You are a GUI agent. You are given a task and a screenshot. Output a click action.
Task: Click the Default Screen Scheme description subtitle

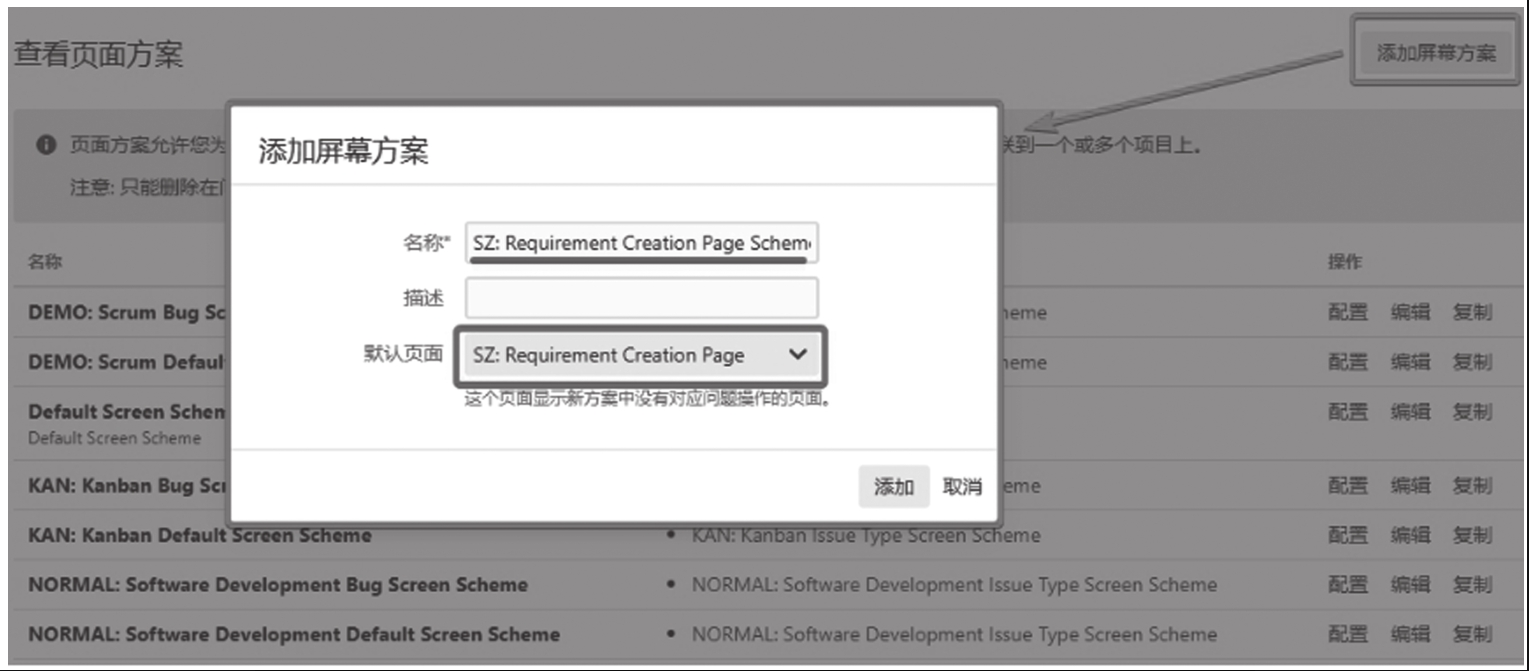tap(114, 438)
